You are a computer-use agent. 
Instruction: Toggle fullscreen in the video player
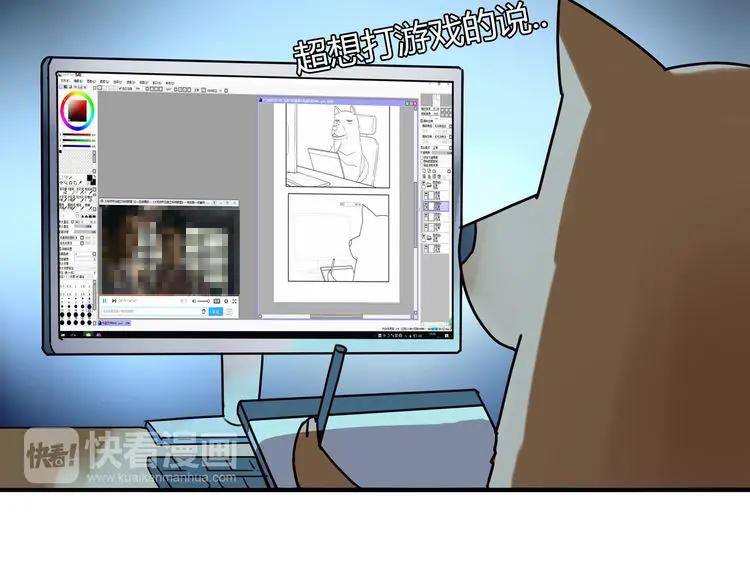pyautogui.click(x=234, y=301)
